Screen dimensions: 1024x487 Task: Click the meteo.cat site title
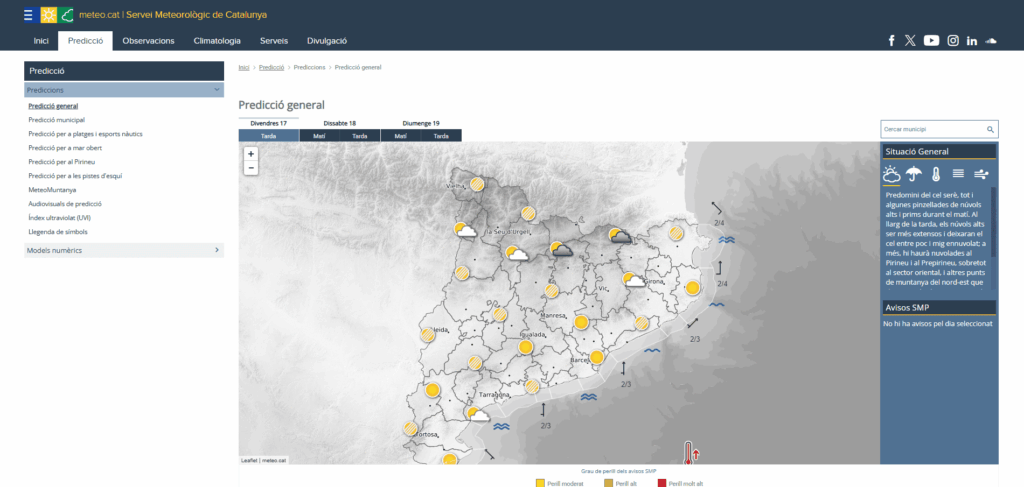[x=173, y=14]
